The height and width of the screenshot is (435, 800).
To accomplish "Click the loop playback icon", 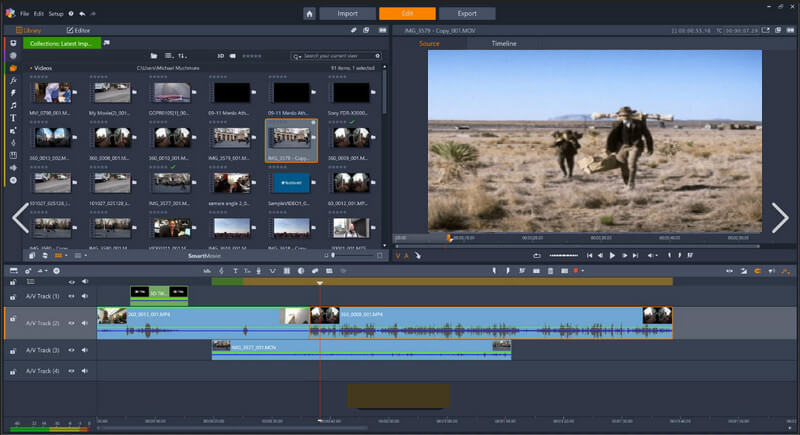I will 537,255.
